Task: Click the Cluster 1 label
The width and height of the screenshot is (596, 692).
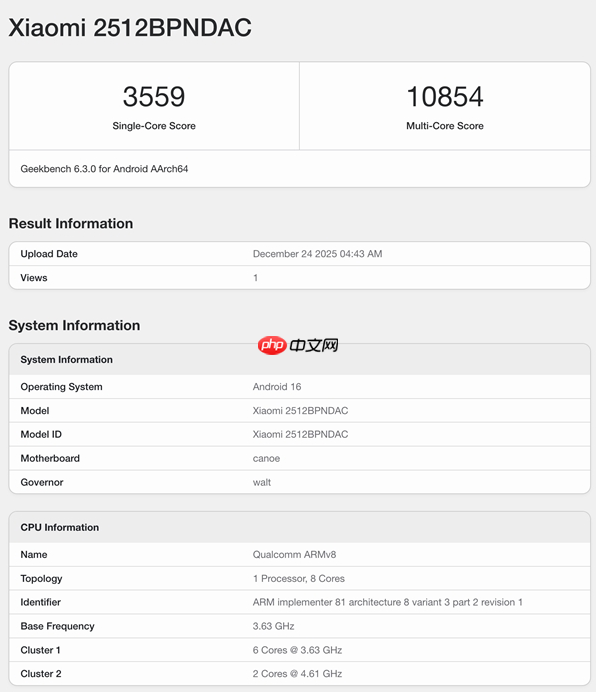Action: coord(40,650)
